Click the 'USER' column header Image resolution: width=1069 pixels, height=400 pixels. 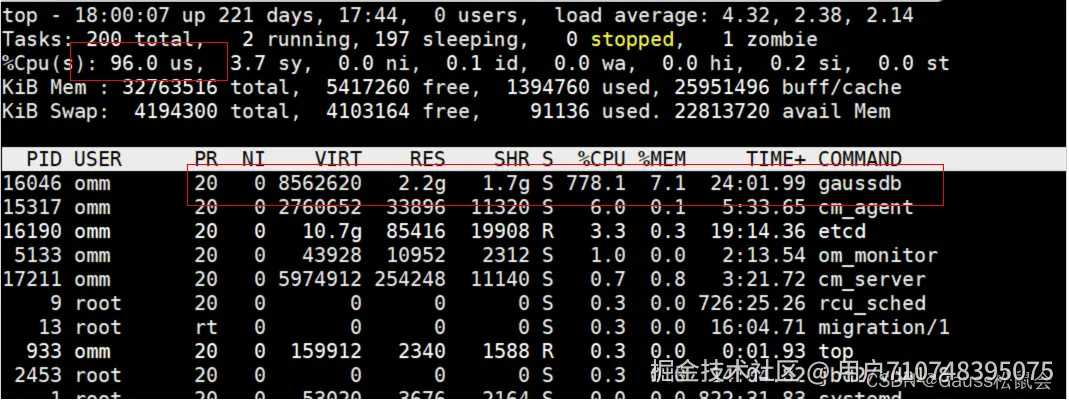[x=97, y=159]
